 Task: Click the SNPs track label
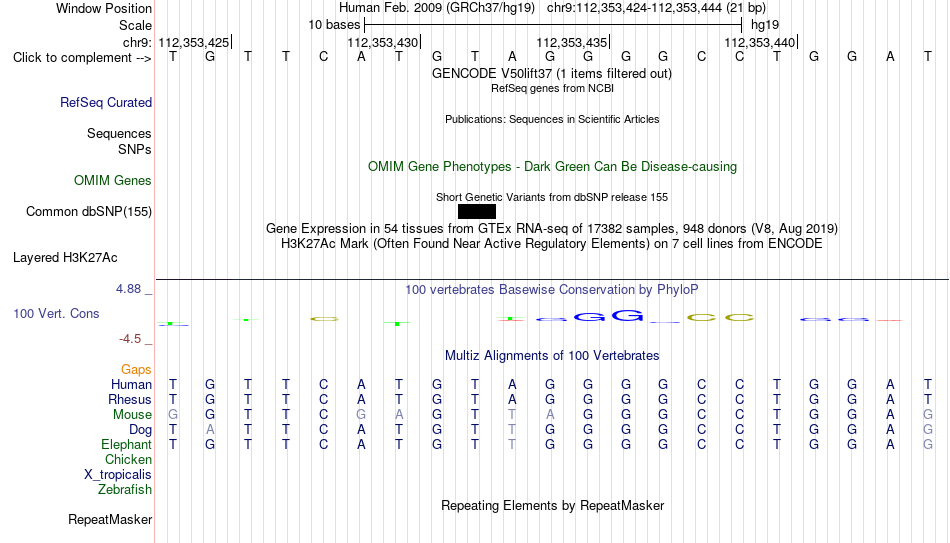coord(135,149)
